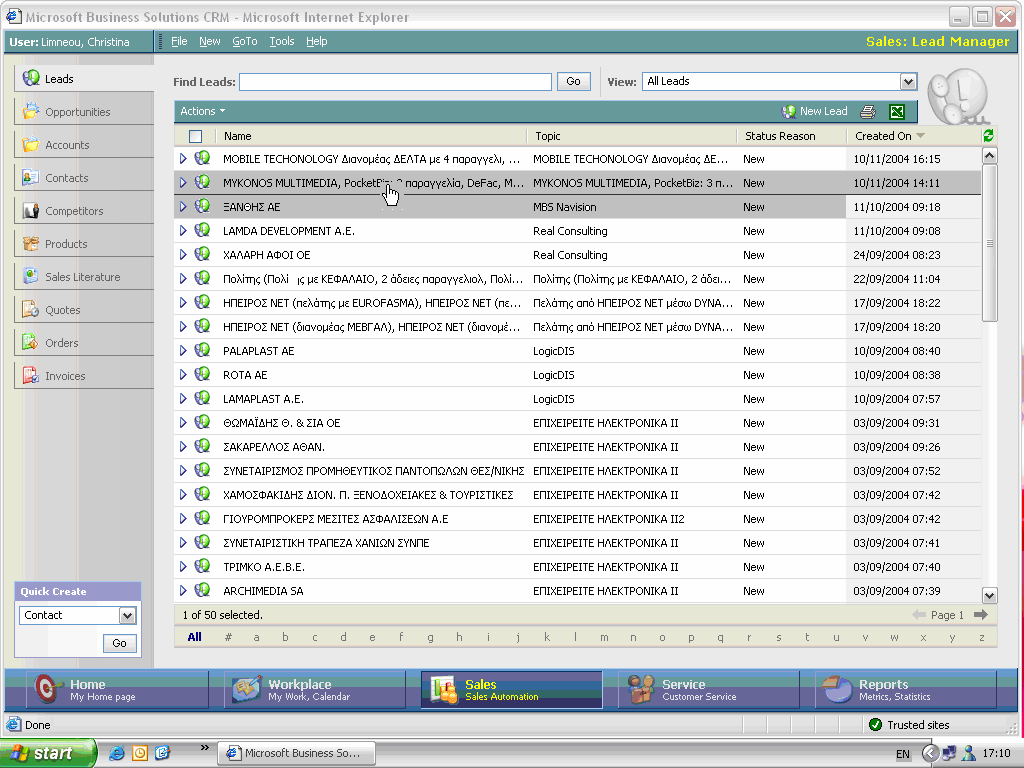
Task: Open Workplace navigation tab
Action: [x=313, y=690]
